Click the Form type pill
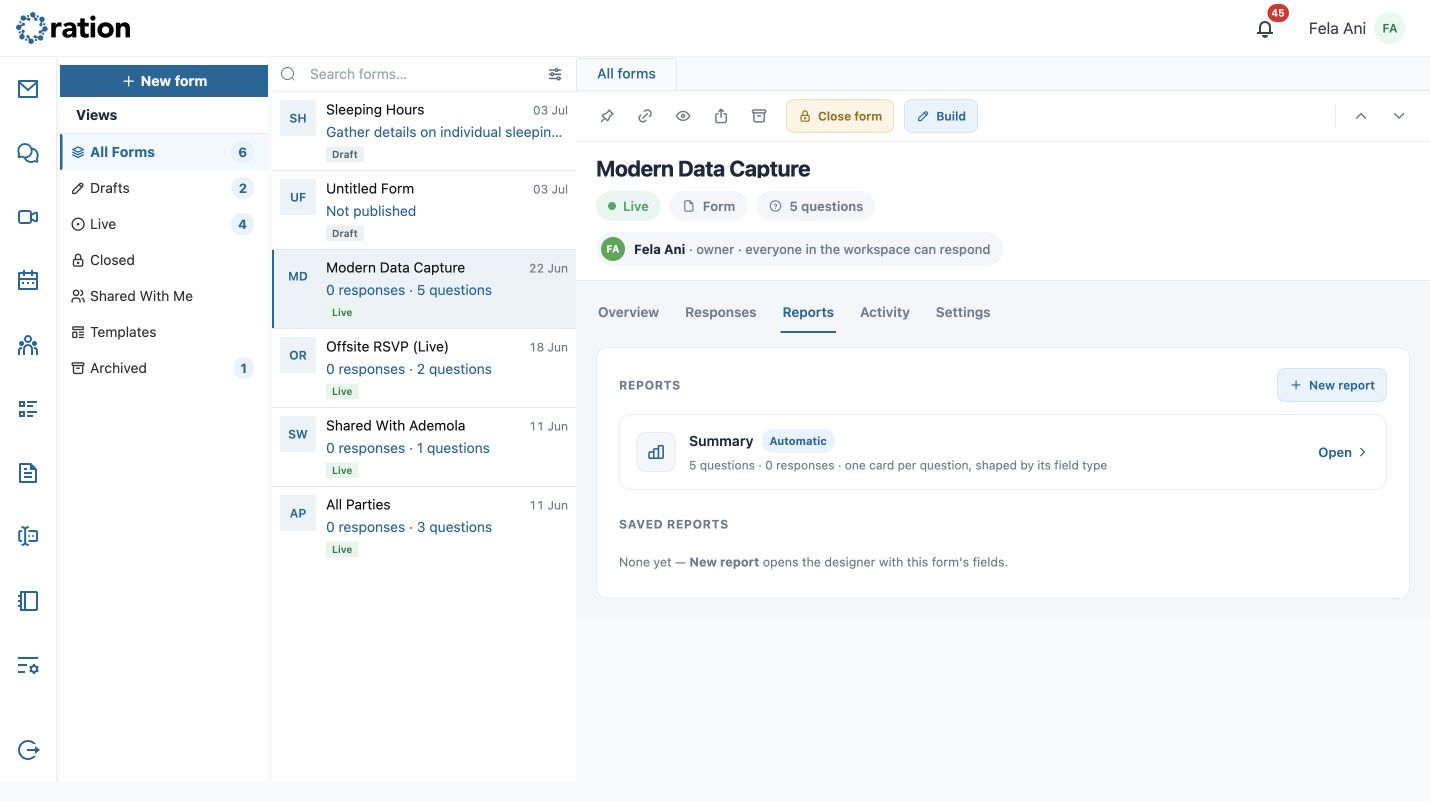Screen dimensions: 1430x801 pos(709,206)
